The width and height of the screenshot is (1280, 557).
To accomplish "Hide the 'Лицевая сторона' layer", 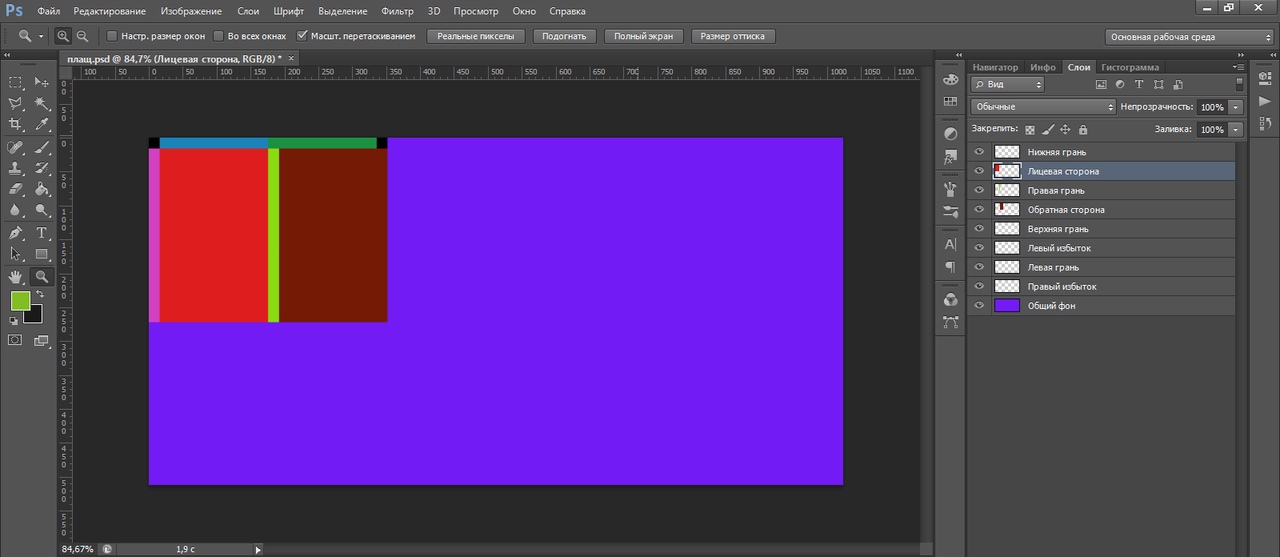I will click(979, 171).
